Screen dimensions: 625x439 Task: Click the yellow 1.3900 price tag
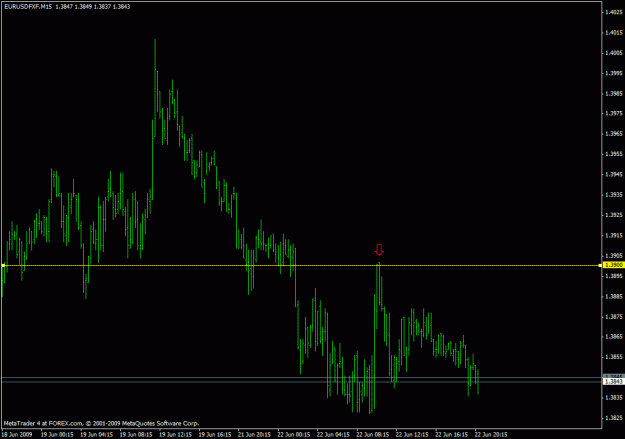pos(613,265)
